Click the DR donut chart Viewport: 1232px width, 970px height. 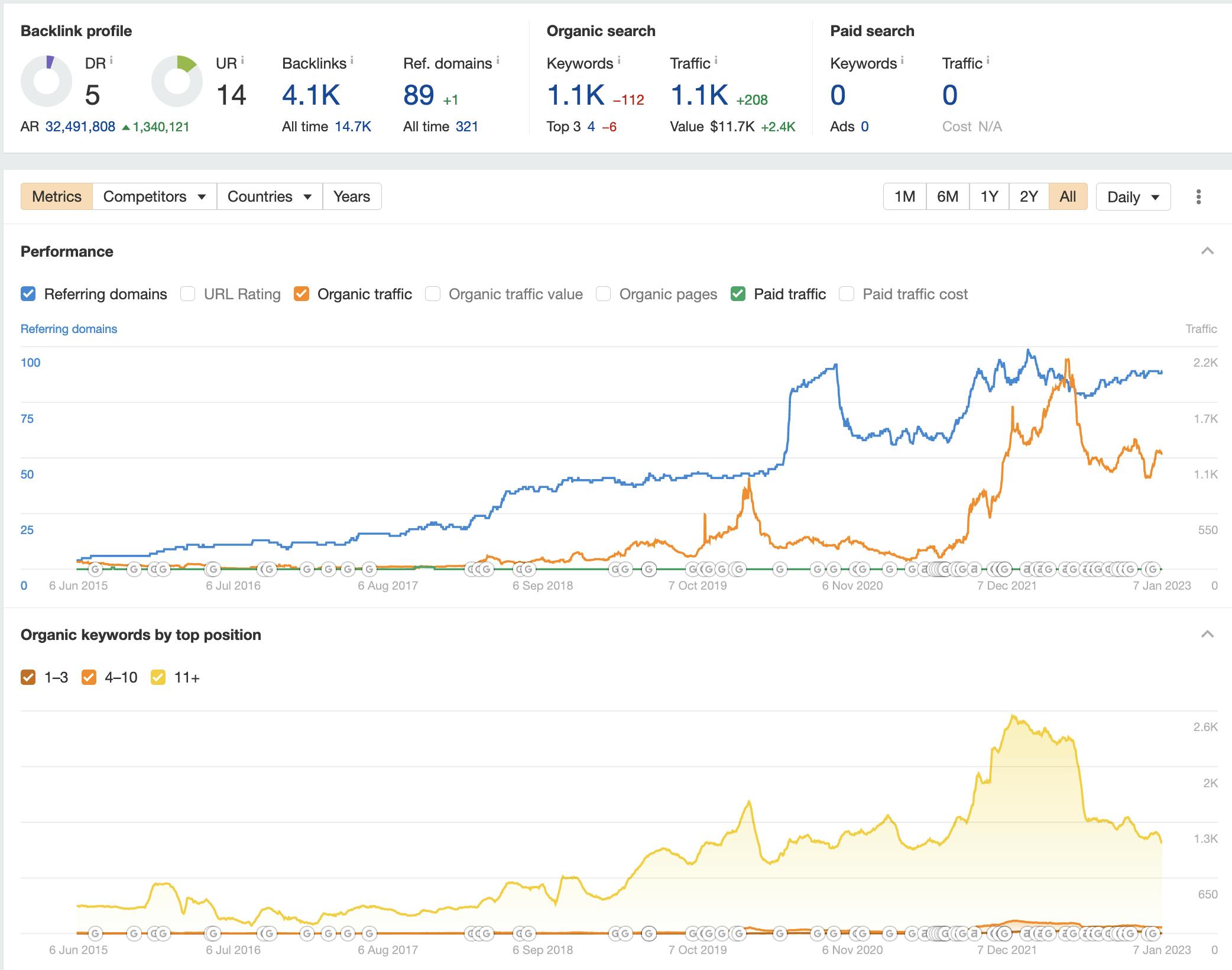tap(47, 82)
